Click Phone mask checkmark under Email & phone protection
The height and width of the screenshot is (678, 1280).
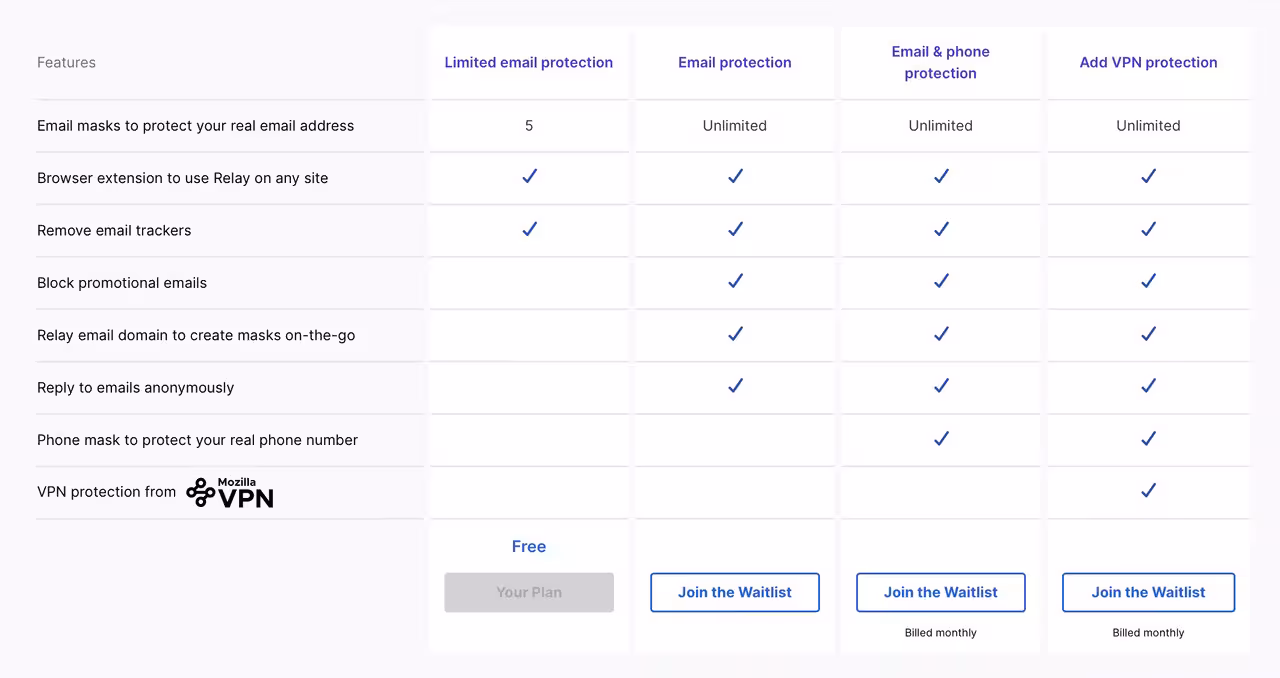click(x=941, y=439)
